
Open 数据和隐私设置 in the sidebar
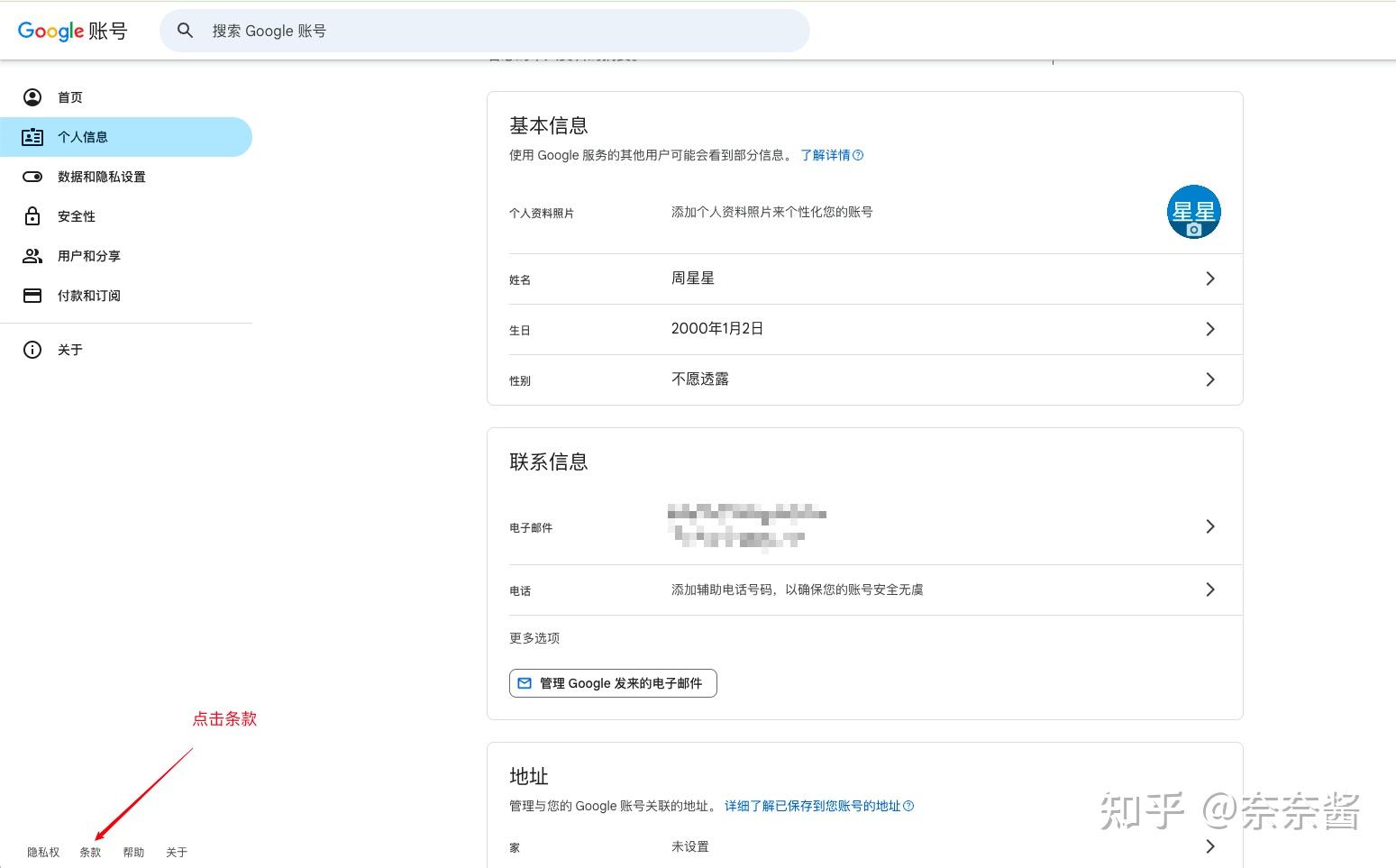126,177
